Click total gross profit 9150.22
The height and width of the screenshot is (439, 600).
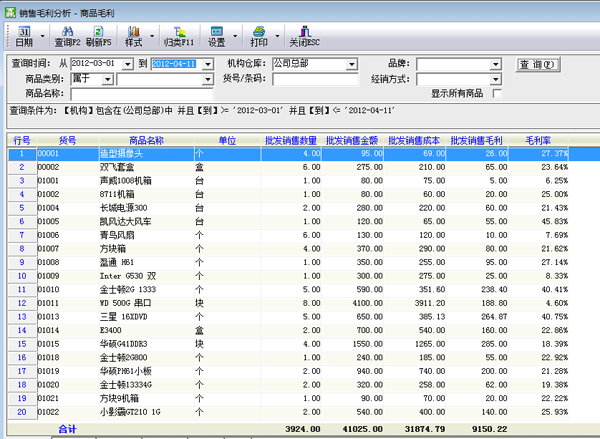click(489, 429)
